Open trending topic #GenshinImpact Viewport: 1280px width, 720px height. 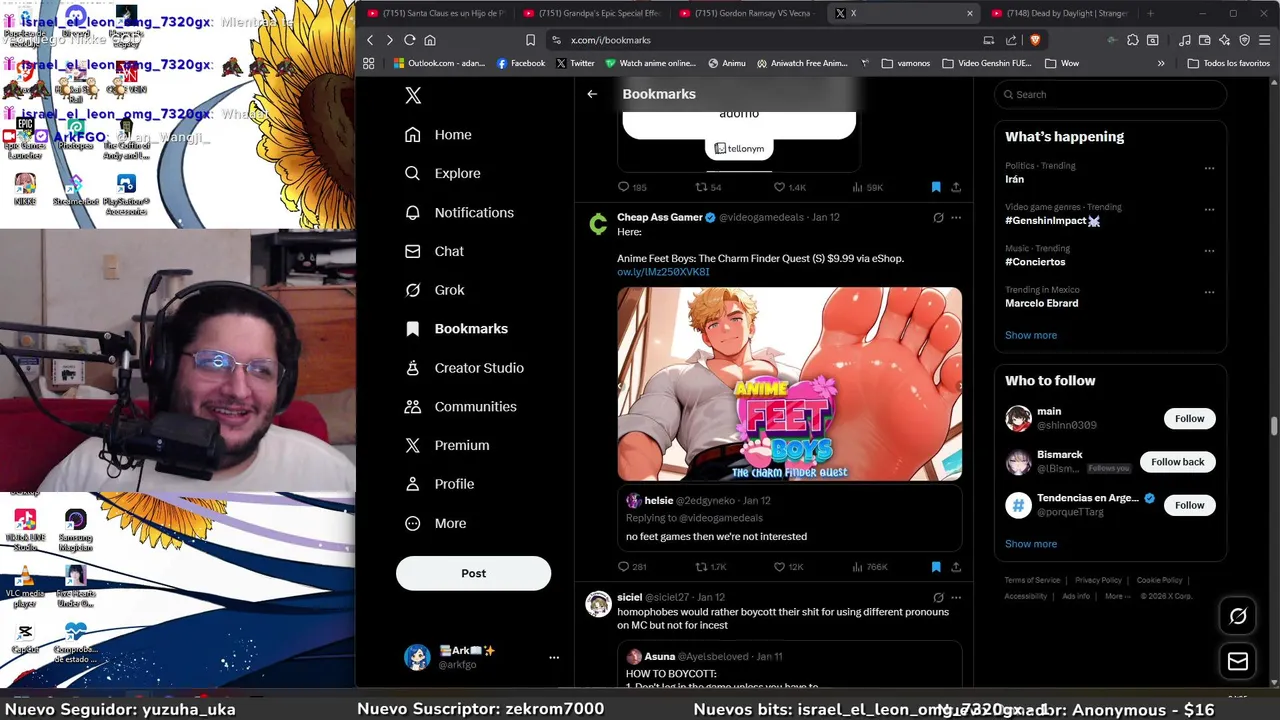pos(1052,221)
